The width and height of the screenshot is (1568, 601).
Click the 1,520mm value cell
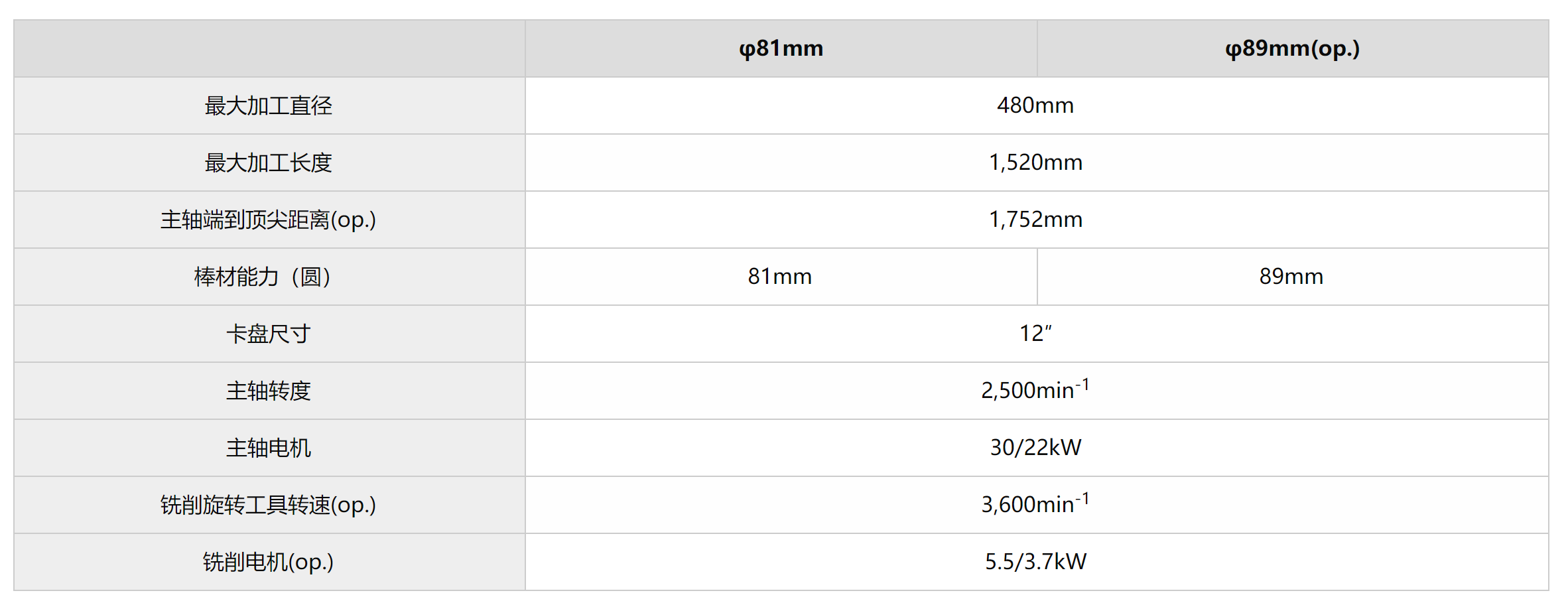pos(1035,163)
